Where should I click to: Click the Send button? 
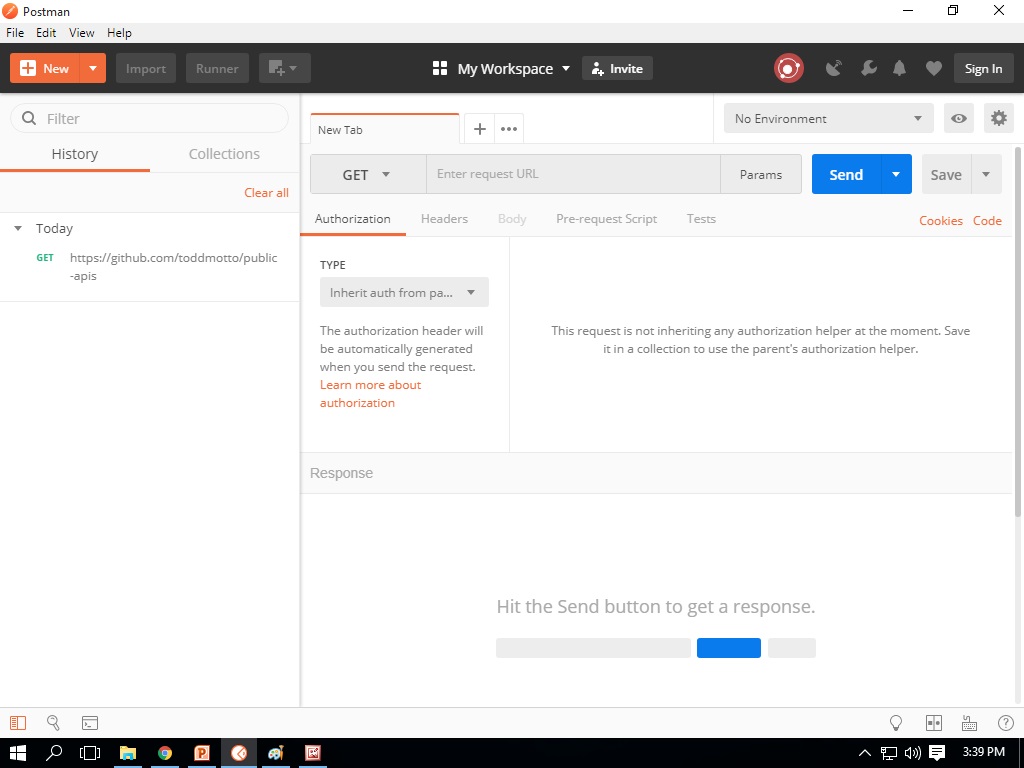point(846,174)
